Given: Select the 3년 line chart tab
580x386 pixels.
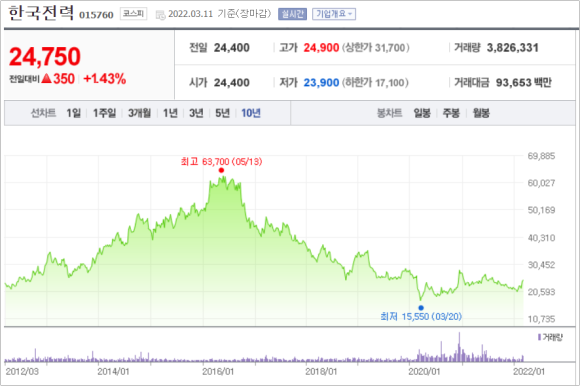Looking at the screenshot, I should click(196, 113).
